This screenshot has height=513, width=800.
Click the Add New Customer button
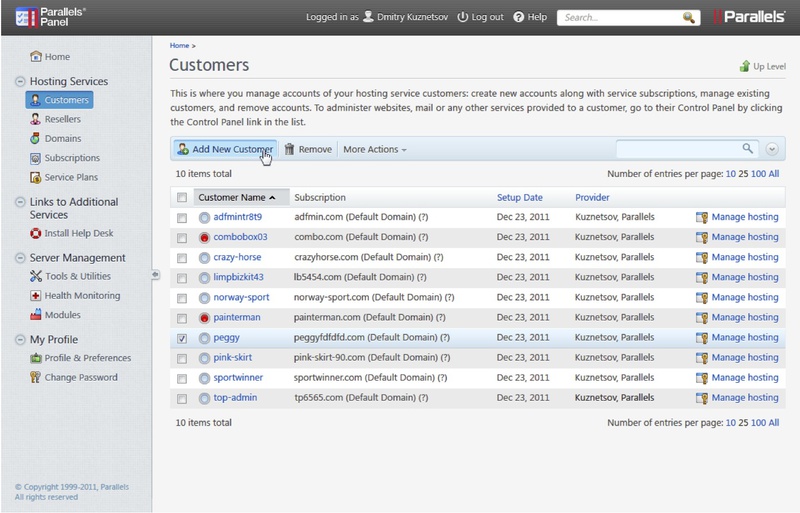coord(224,149)
